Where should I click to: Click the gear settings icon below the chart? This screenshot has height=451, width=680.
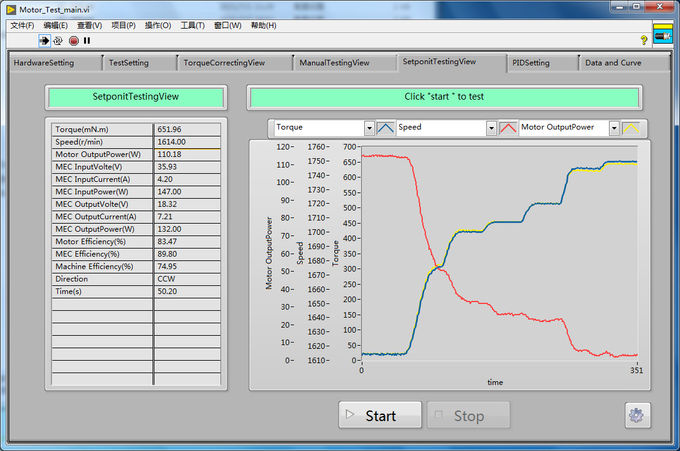coord(637,415)
